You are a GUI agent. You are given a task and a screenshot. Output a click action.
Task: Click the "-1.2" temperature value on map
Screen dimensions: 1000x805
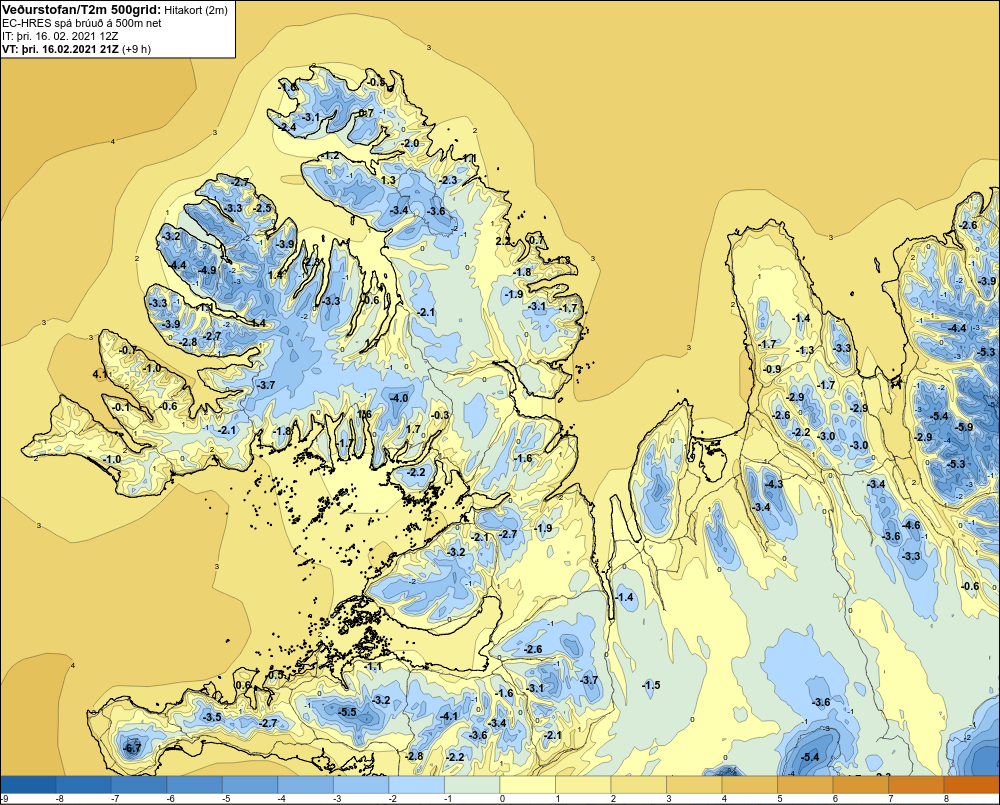point(330,156)
